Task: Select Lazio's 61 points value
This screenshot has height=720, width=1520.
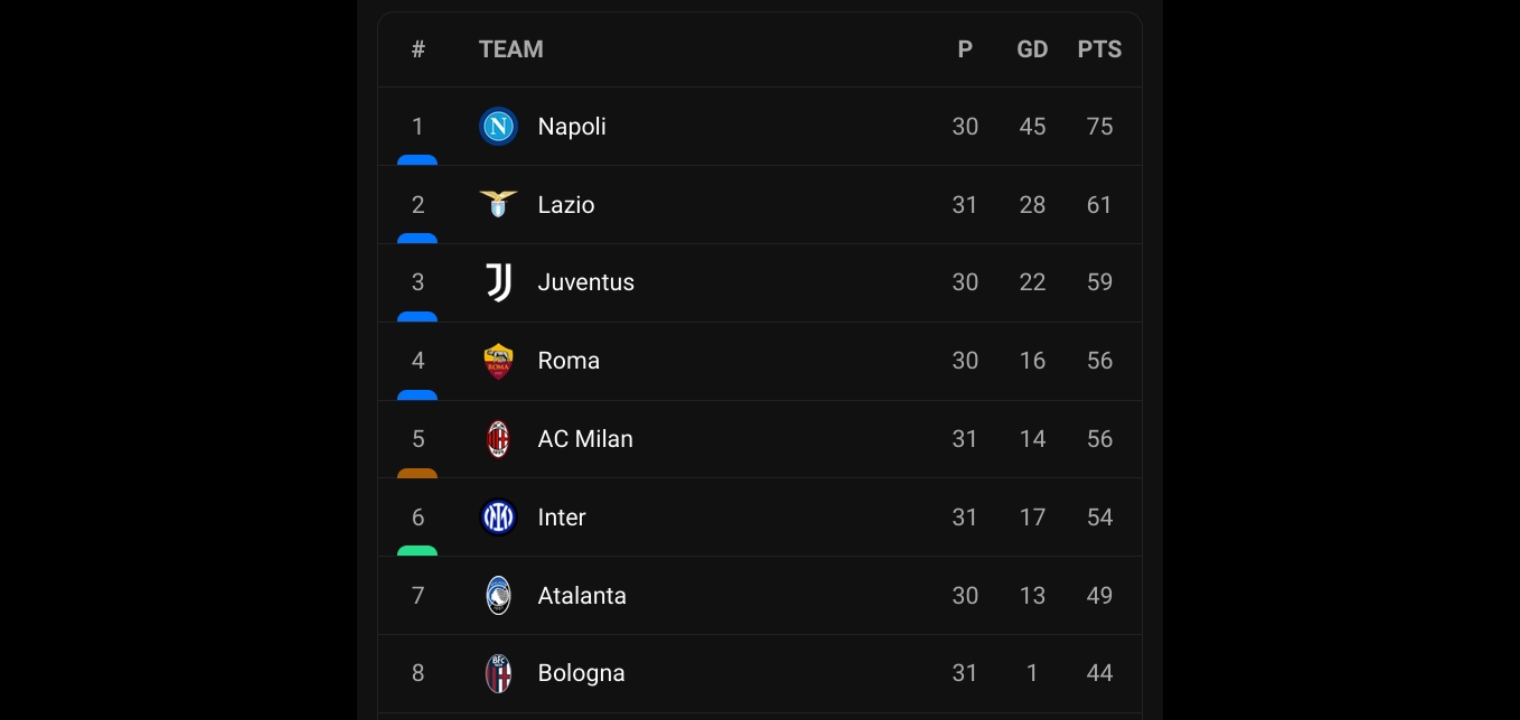Action: point(1099,204)
